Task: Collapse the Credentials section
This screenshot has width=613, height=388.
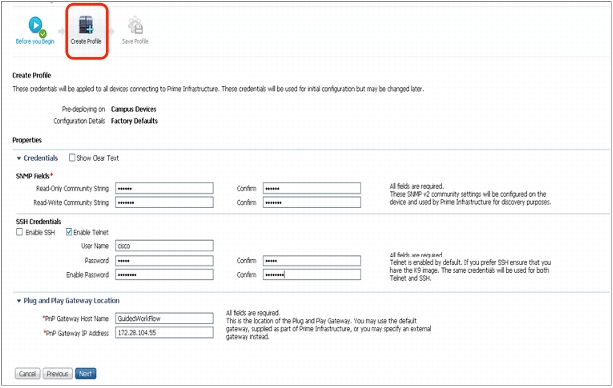Action: pos(19,158)
